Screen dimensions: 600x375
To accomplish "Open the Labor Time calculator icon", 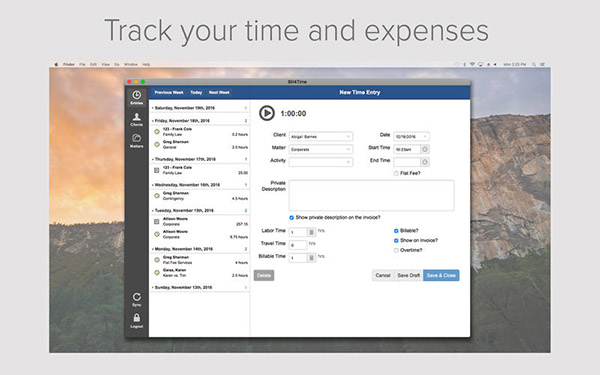I will [311, 232].
